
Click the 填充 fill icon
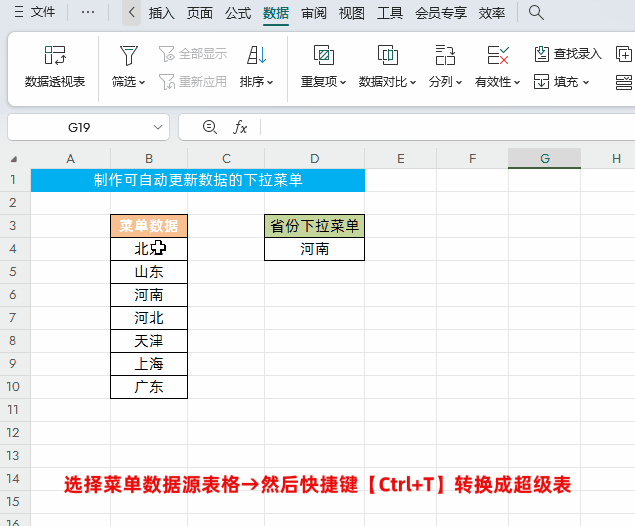point(541,82)
